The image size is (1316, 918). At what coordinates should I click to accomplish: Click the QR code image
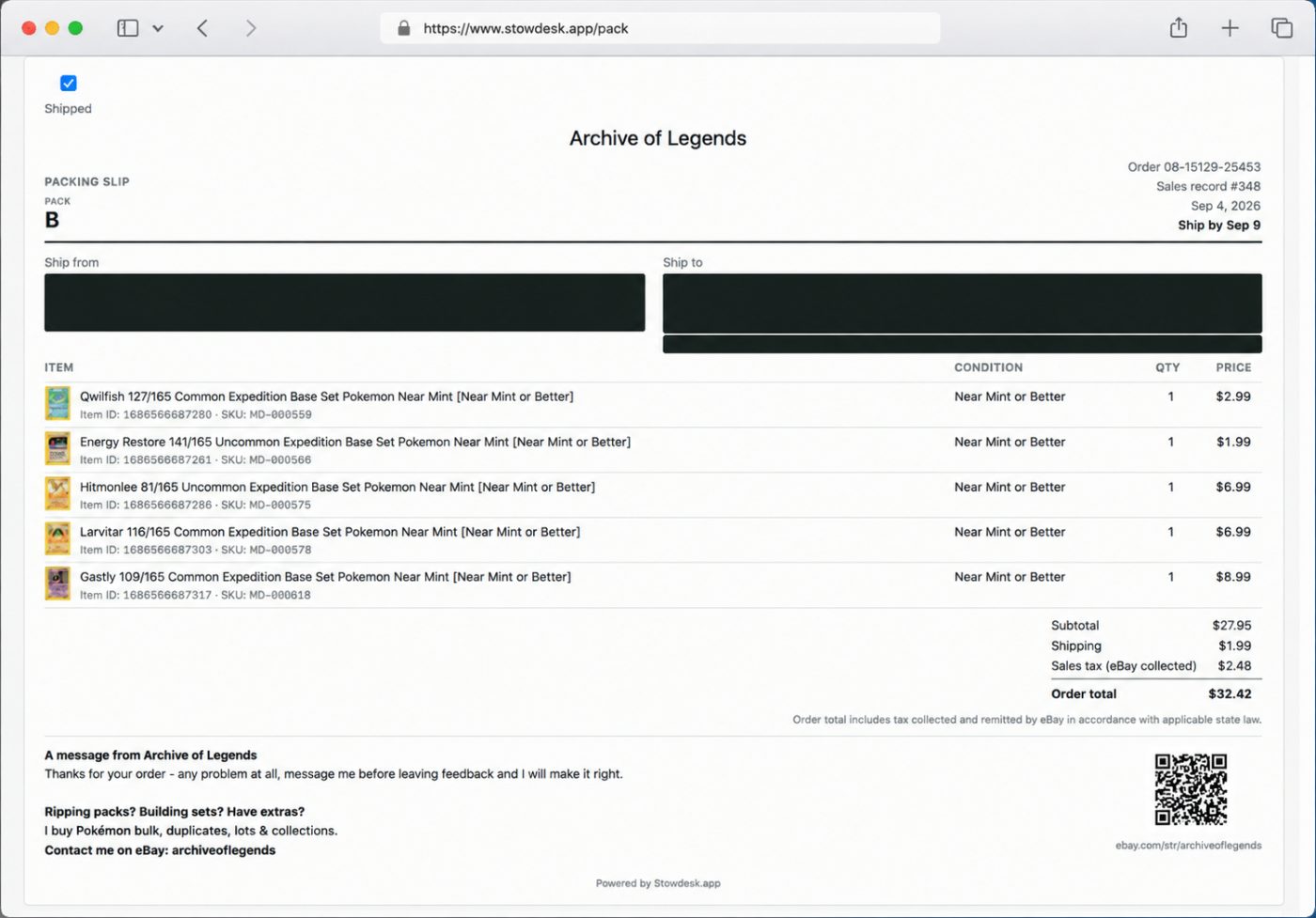click(1191, 789)
